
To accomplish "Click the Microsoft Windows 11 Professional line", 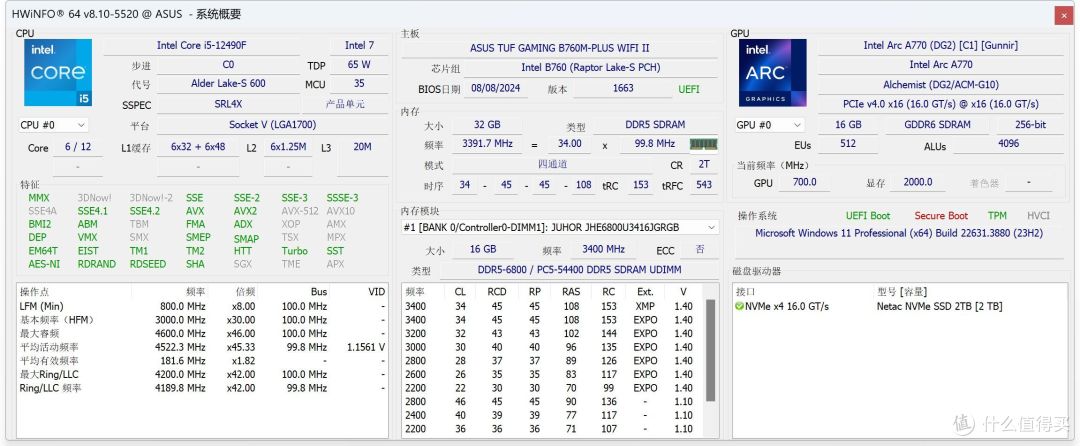I will (x=899, y=233).
